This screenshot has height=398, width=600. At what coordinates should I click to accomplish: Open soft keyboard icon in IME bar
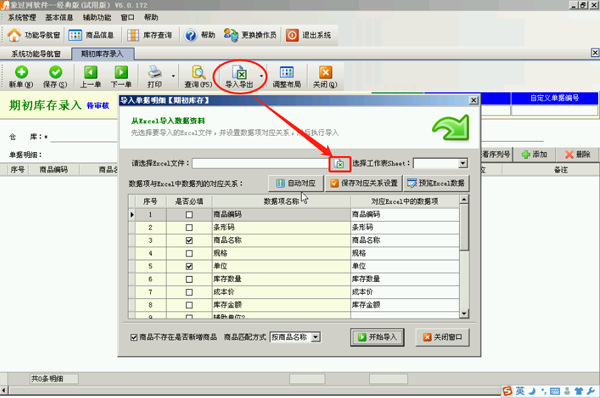point(555,391)
